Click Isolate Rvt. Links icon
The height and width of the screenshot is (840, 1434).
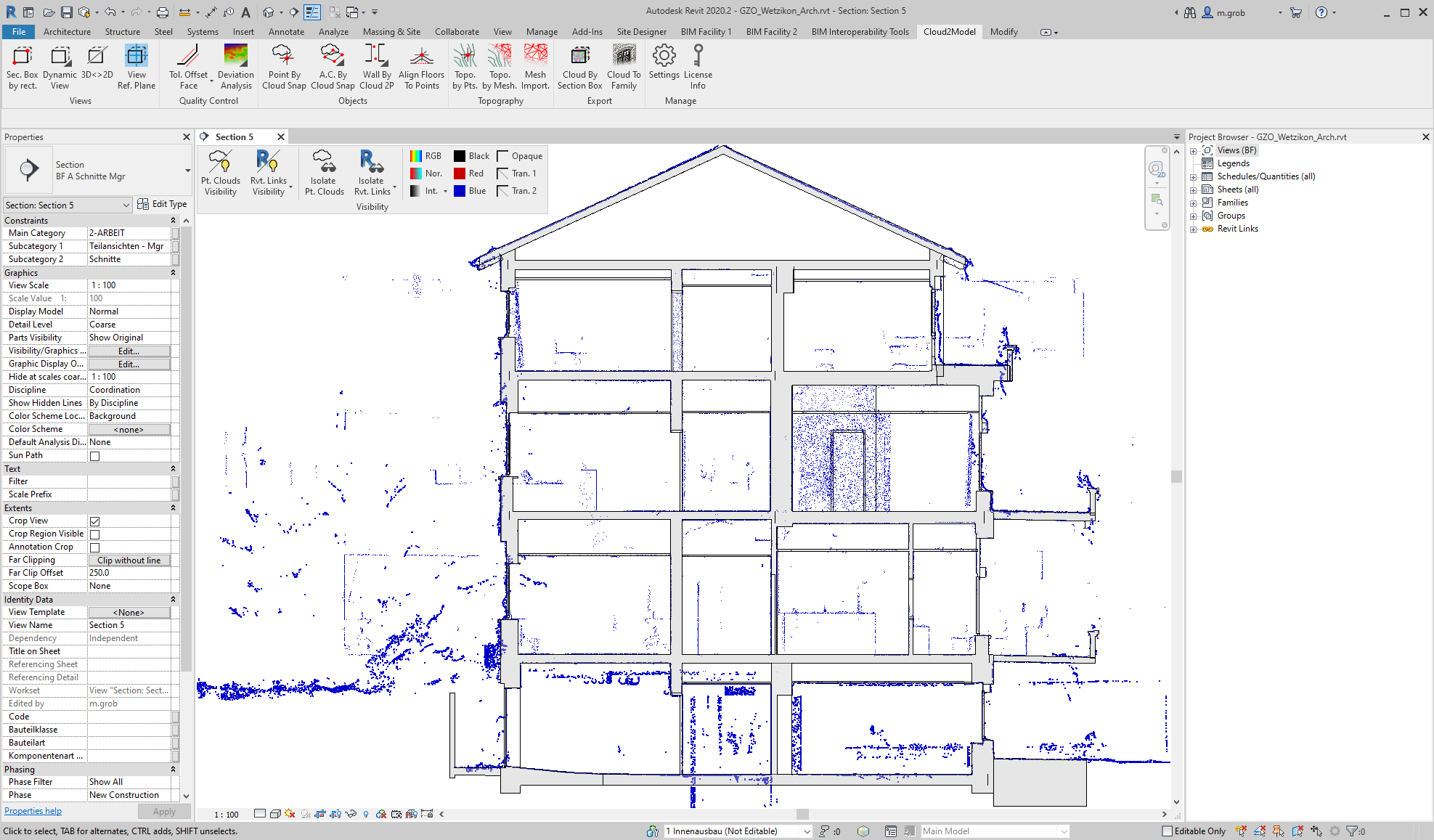click(372, 173)
